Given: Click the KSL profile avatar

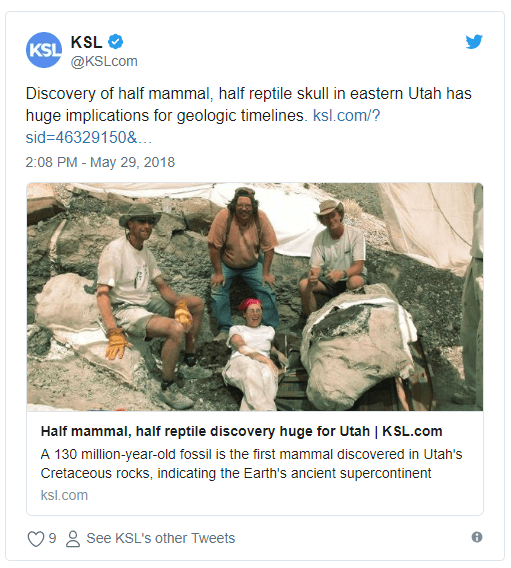Looking at the screenshot, I should (x=44, y=50).
